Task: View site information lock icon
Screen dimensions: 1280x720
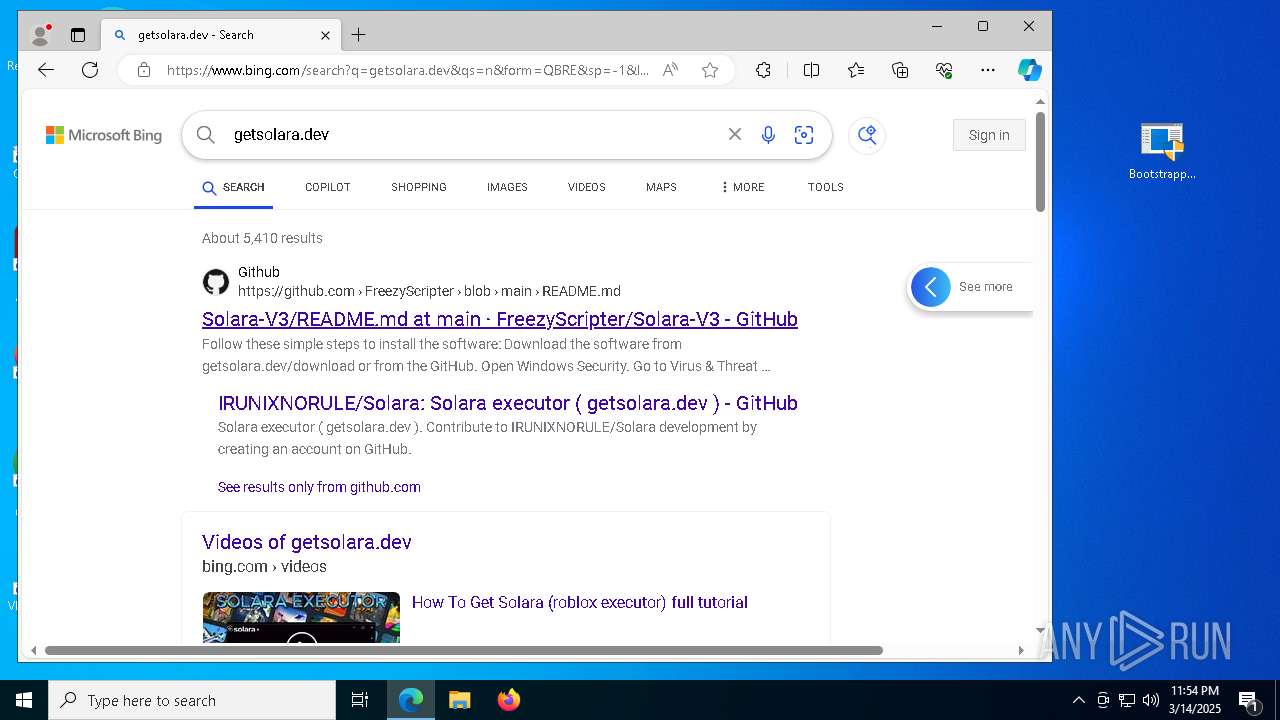Action: click(x=144, y=70)
